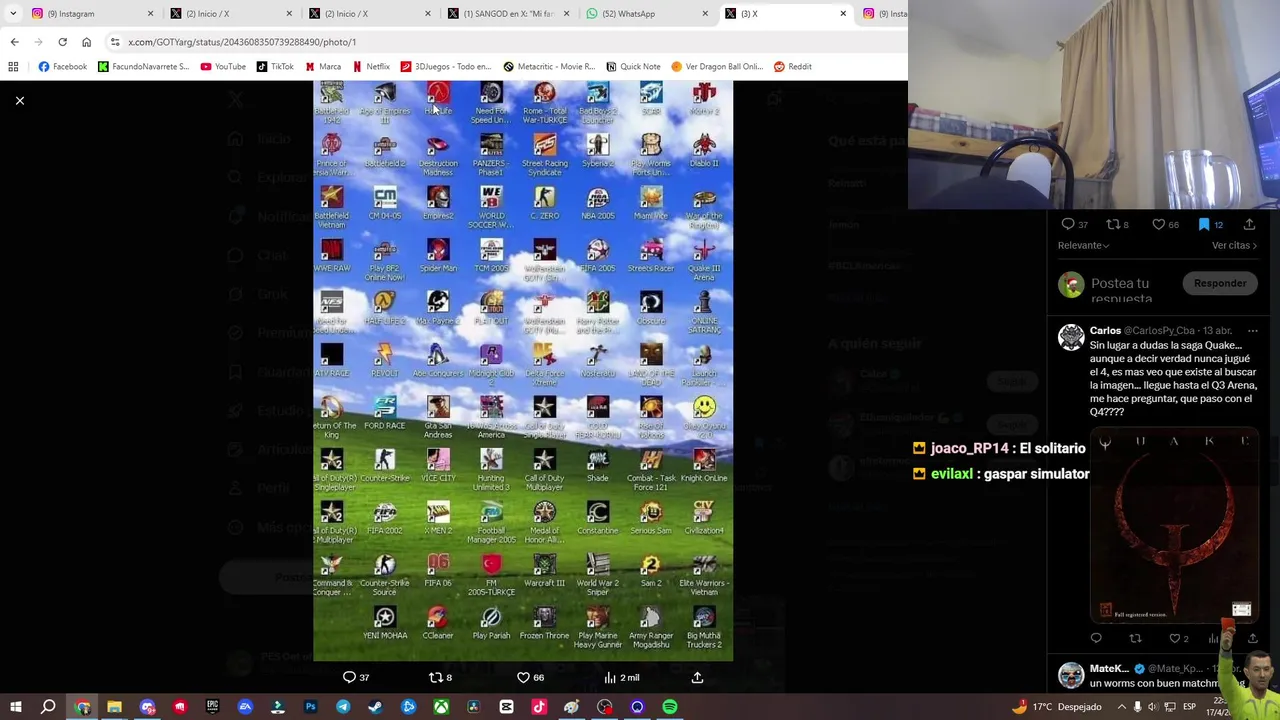Open Ver citas link
The width and height of the screenshot is (1280, 720).
(1234, 245)
